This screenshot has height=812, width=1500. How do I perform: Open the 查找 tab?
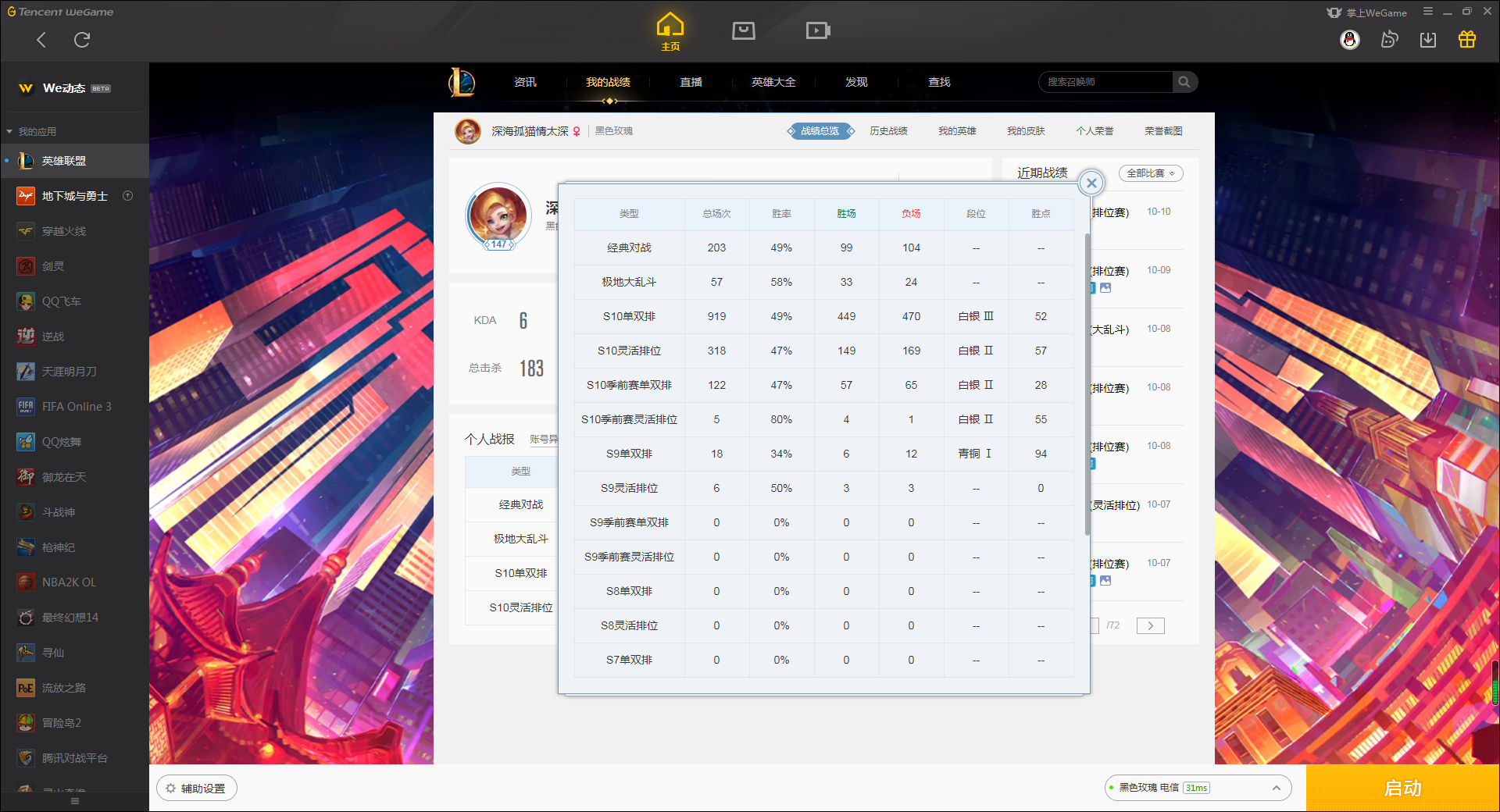tap(939, 82)
